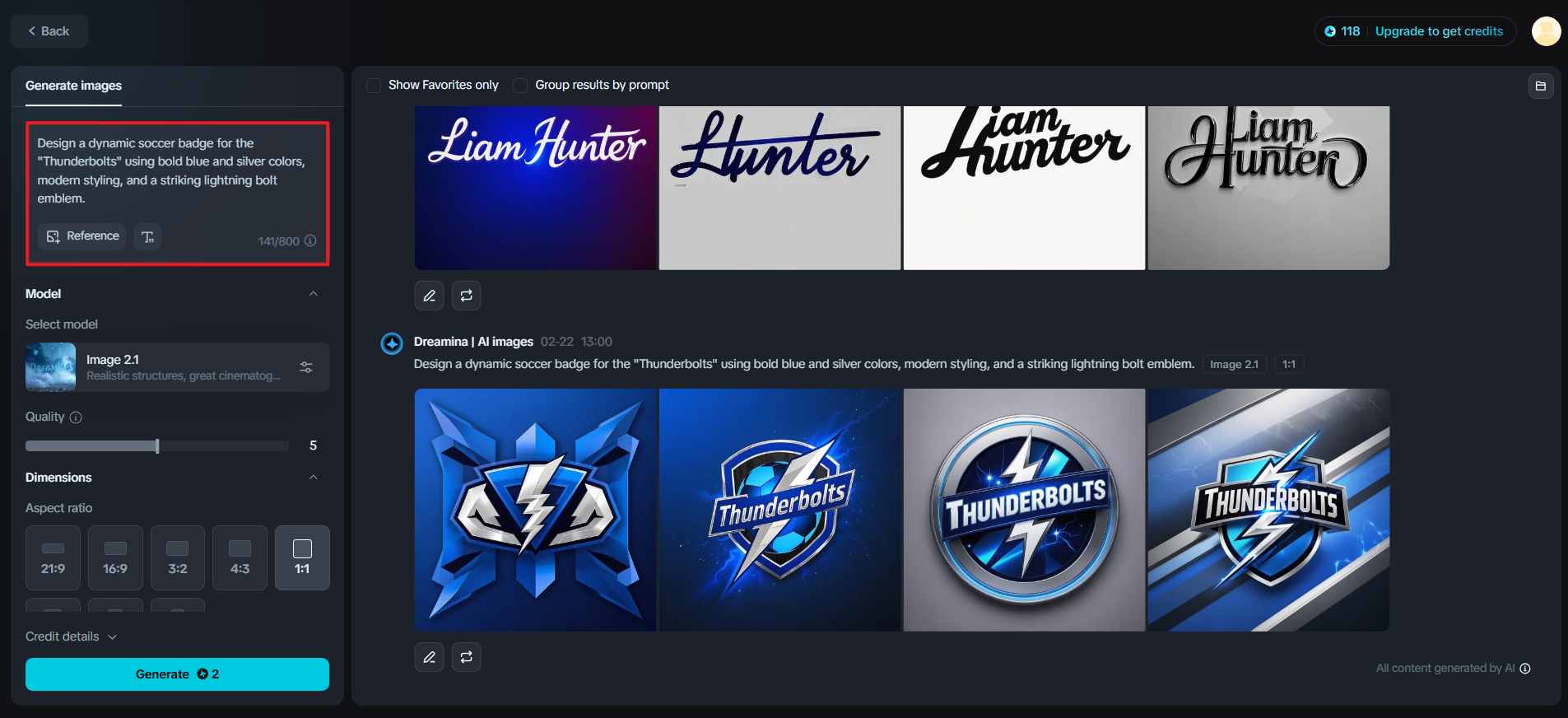The width and height of the screenshot is (1568, 718).
Task: Open the crystal lightning badge image
Action: click(x=535, y=511)
